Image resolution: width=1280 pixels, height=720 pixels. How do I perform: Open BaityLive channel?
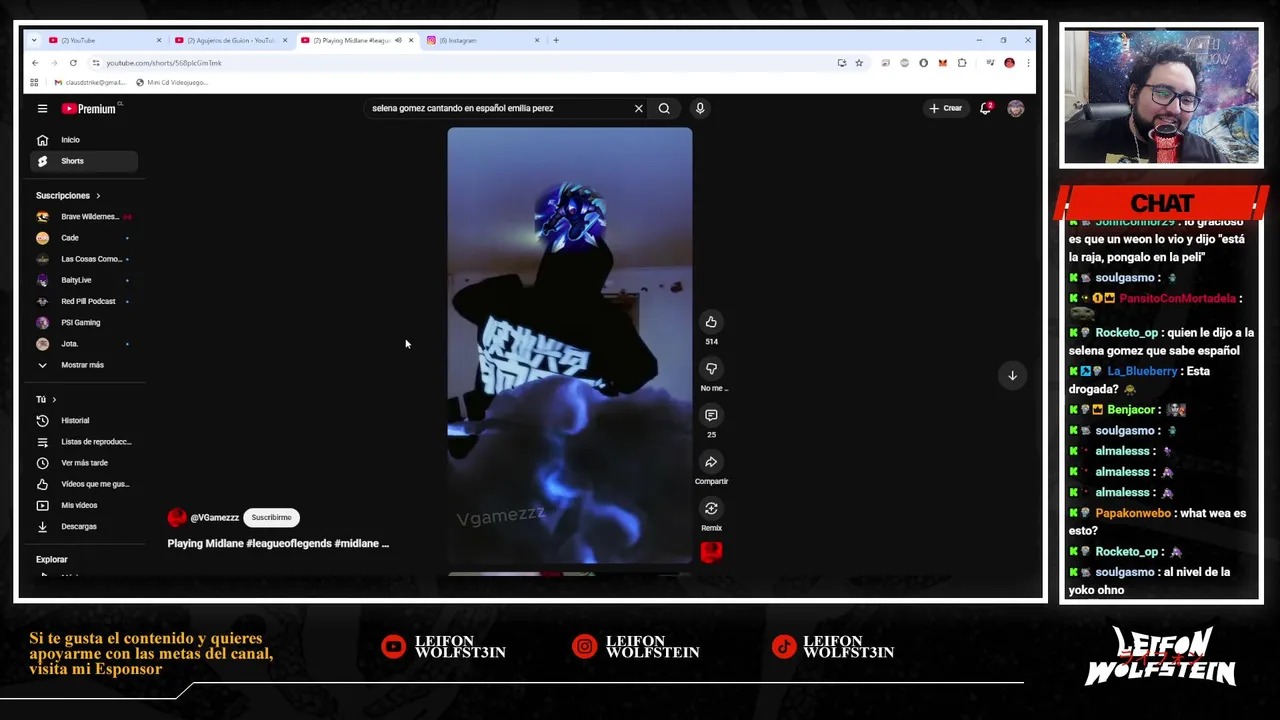click(84, 280)
